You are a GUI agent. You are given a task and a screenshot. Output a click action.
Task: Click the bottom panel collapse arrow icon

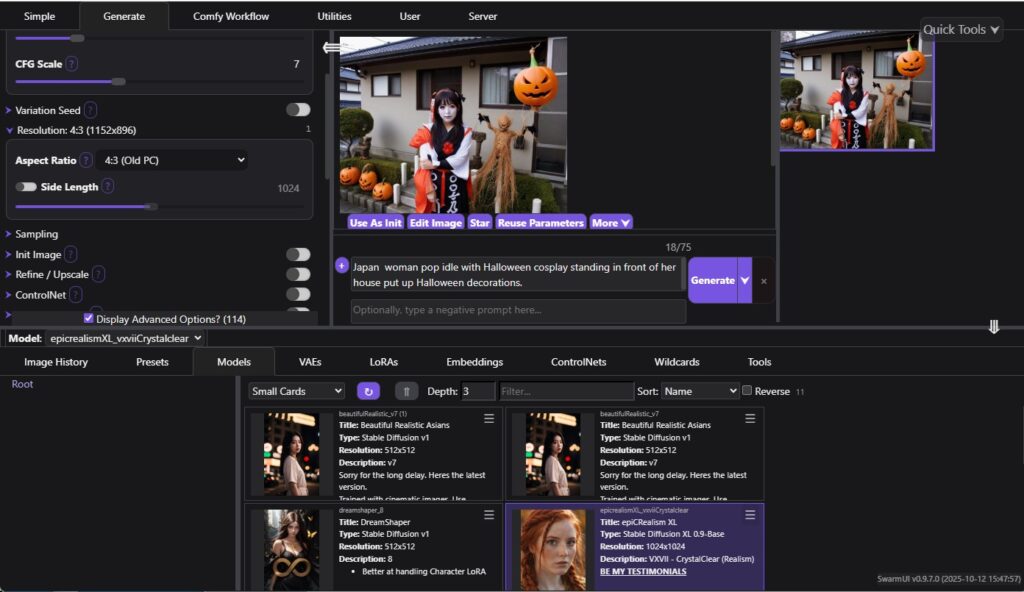994,327
